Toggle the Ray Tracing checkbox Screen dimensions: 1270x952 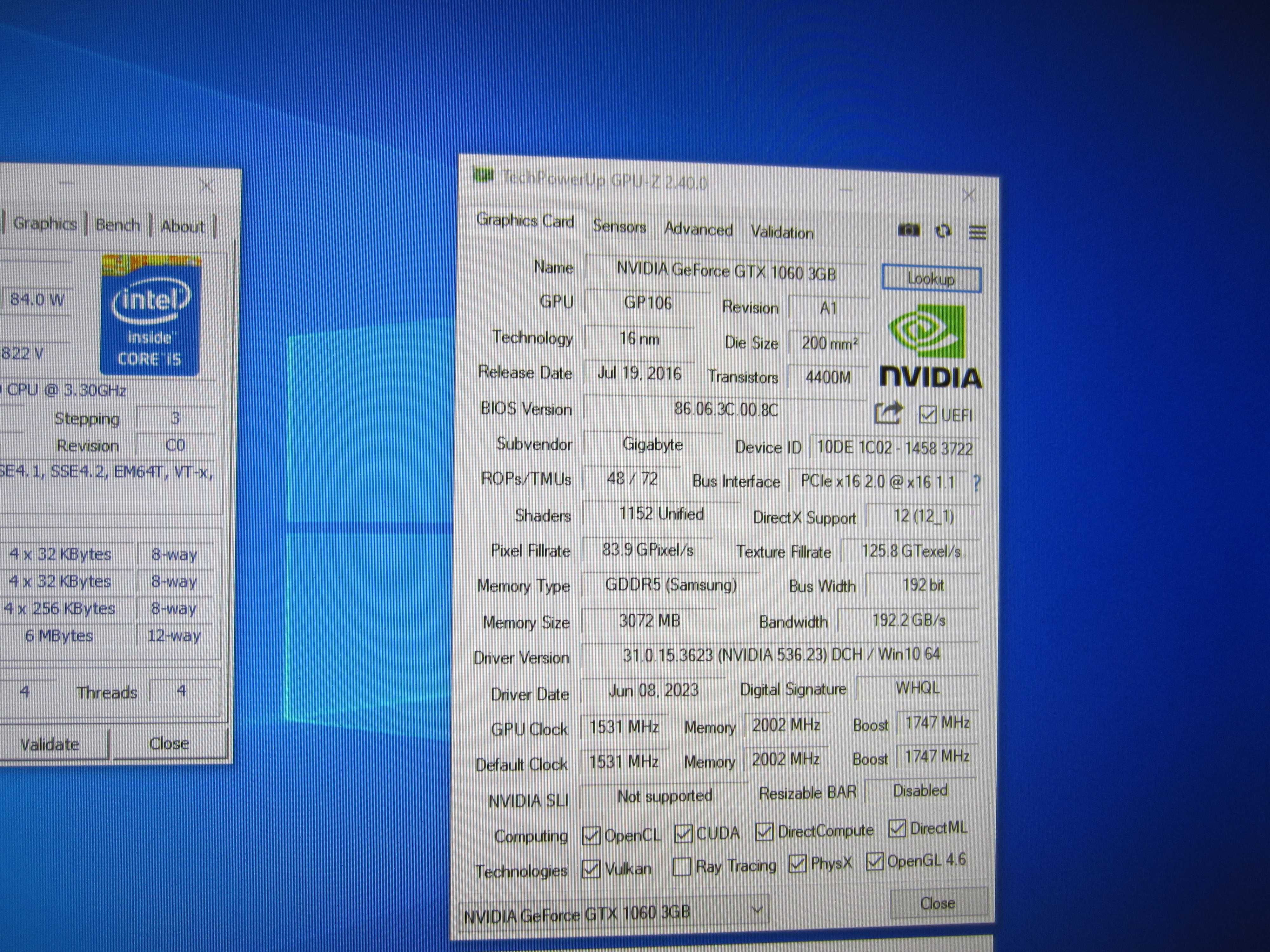pos(681,867)
